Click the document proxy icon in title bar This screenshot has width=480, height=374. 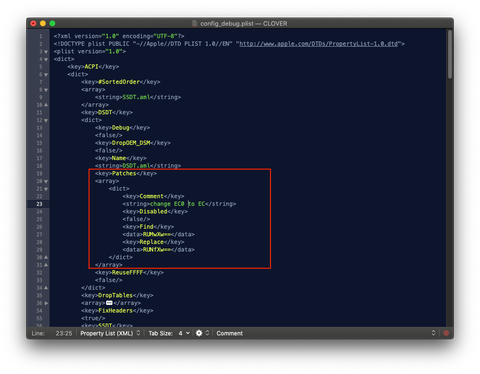[195, 23]
